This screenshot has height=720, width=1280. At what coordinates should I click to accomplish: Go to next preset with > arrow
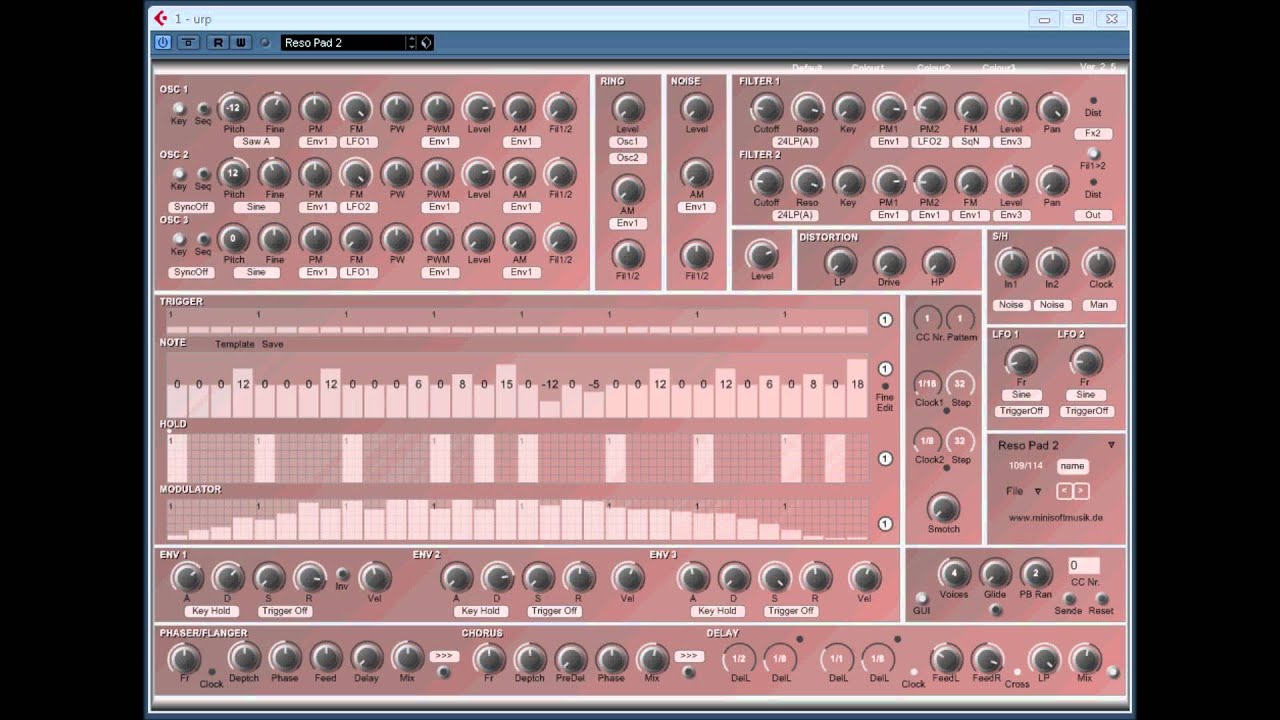pyautogui.click(x=1080, y=491)
